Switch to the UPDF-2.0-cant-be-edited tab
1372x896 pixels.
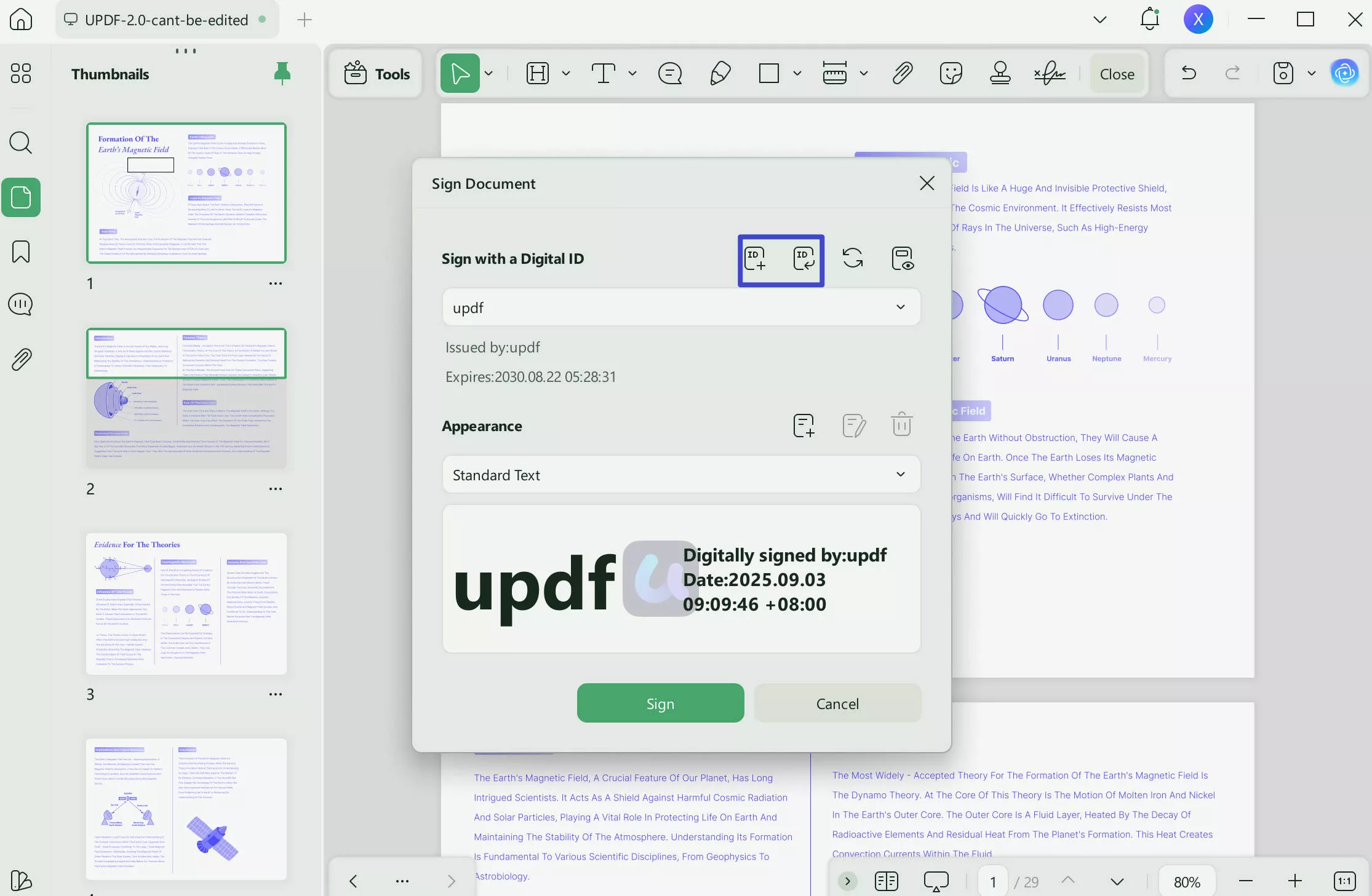point(166,19)
